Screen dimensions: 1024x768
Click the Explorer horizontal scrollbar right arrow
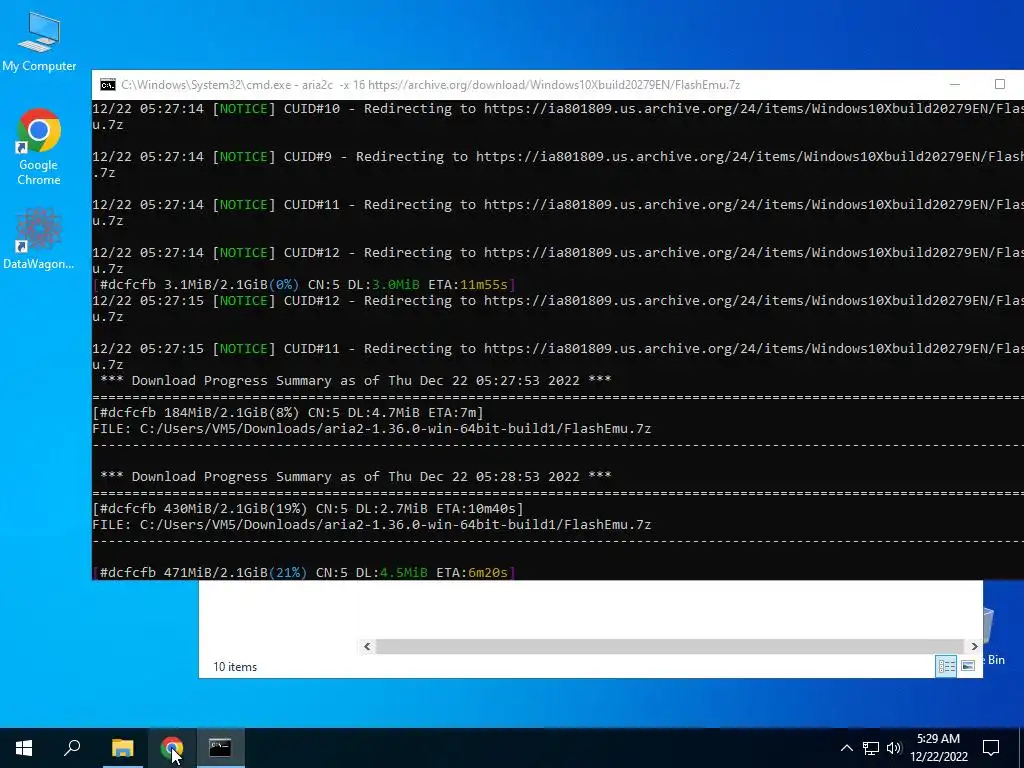(x=974, y=647)
